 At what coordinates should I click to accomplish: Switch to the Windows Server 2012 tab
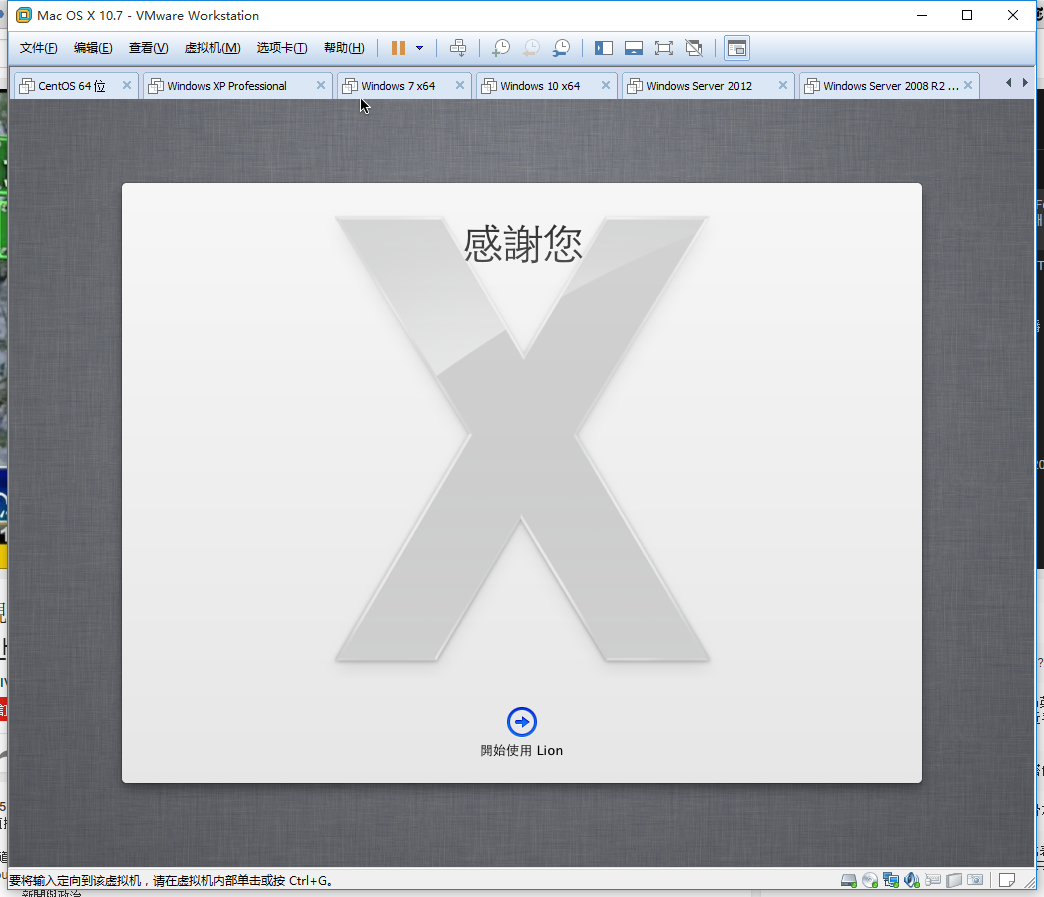[699, 86]
